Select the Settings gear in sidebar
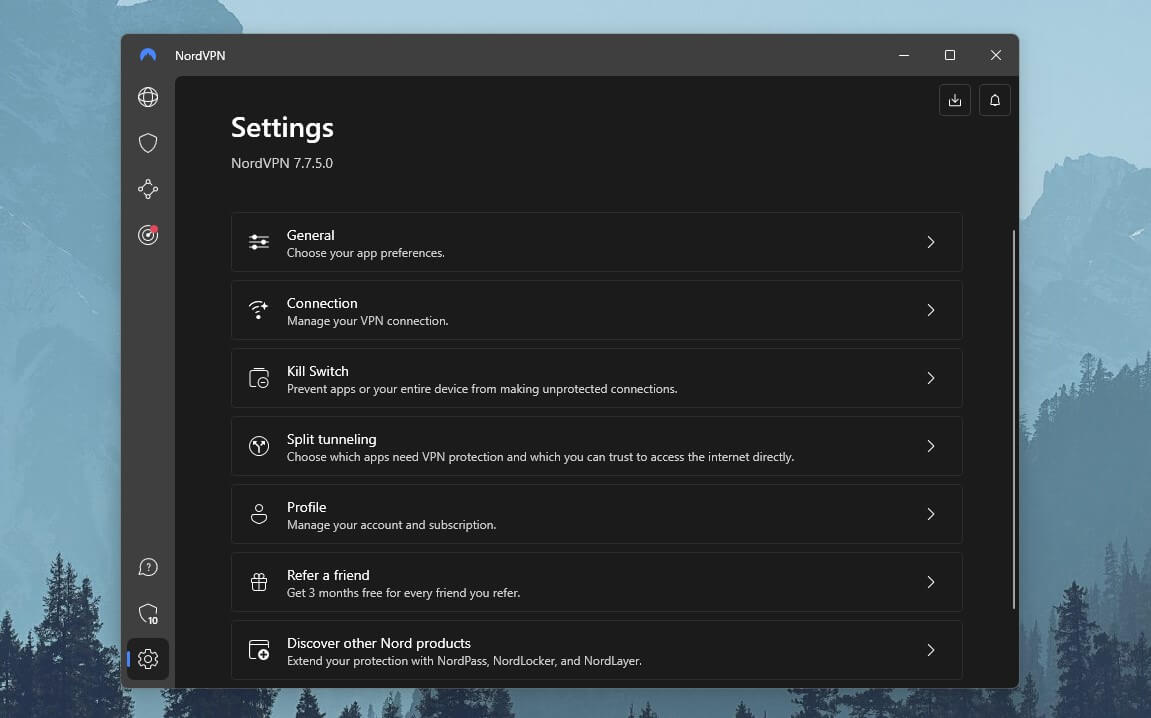1151x718 pixels. click(x=148, y=659)
